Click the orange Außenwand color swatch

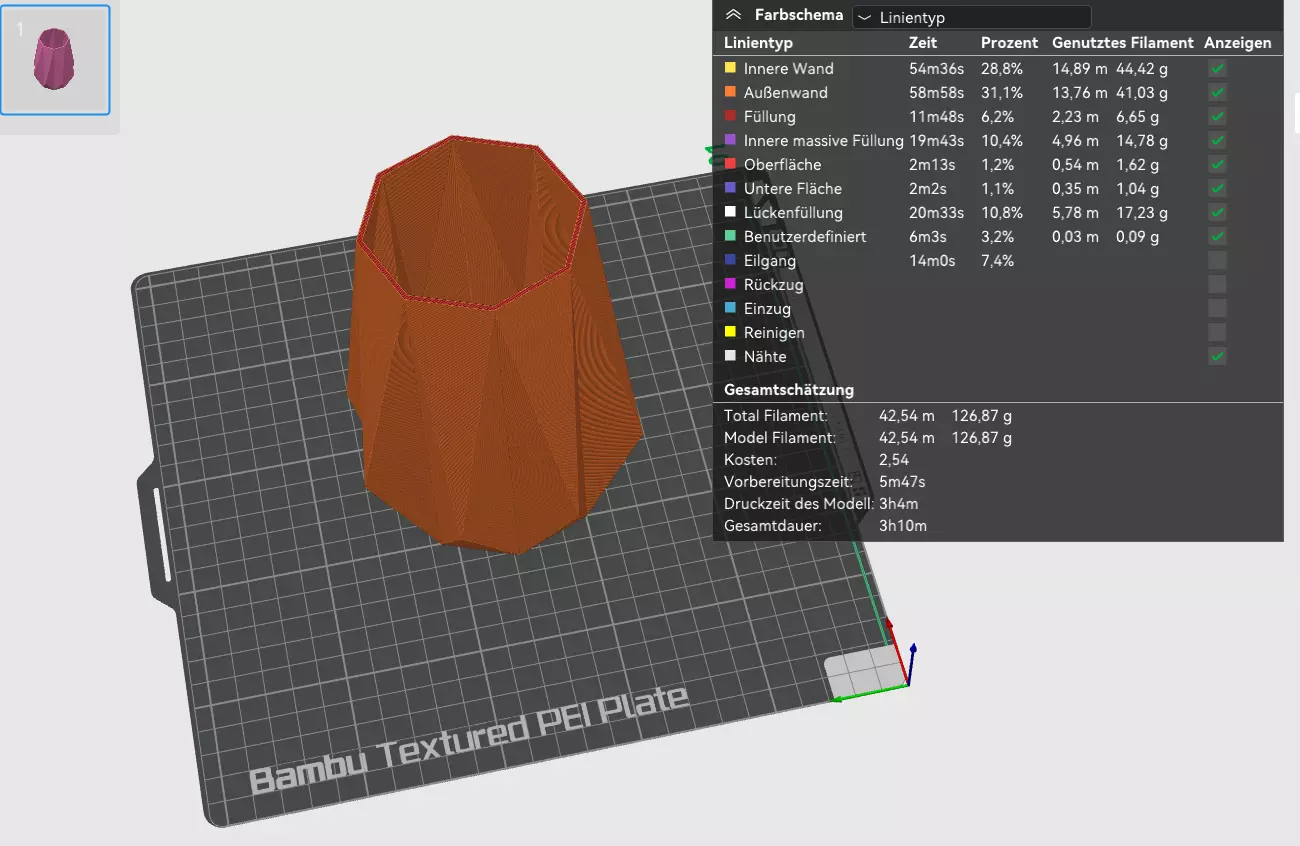tap(730, 92)
